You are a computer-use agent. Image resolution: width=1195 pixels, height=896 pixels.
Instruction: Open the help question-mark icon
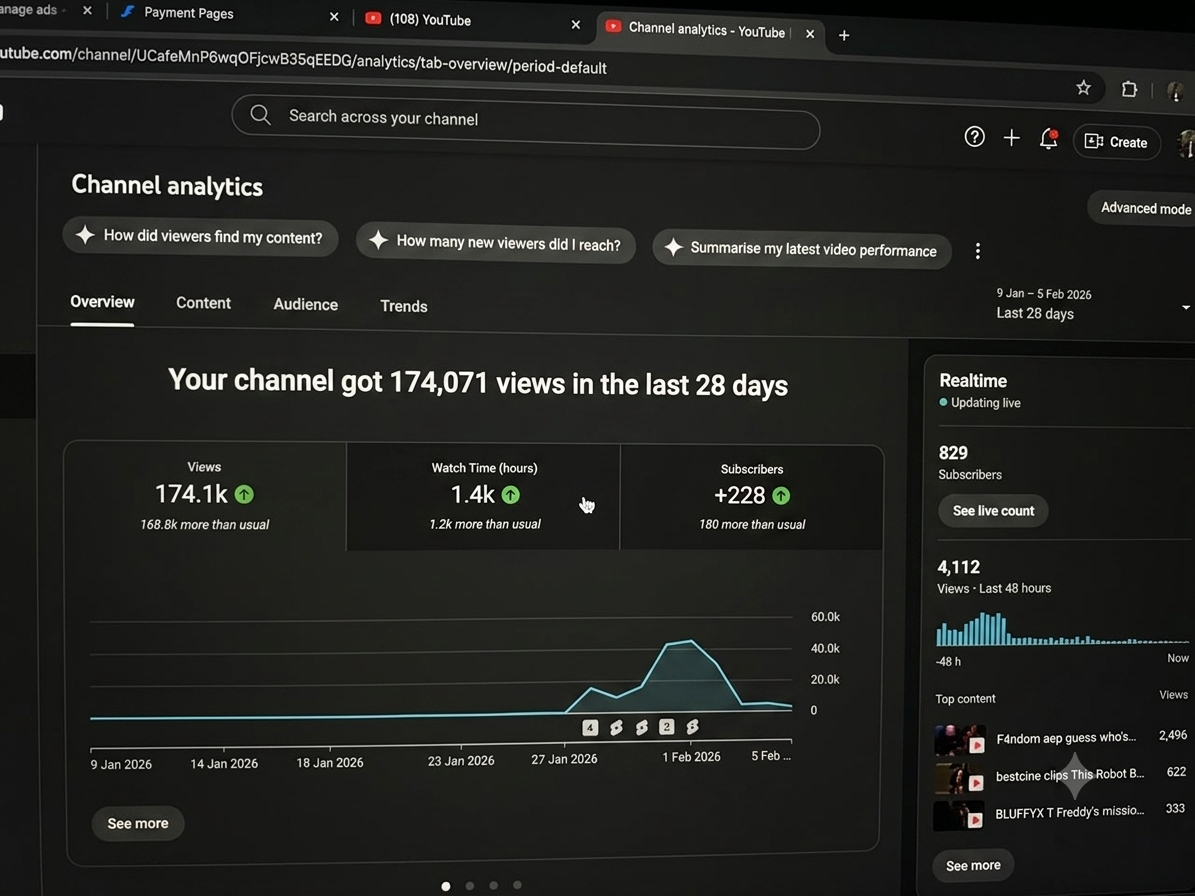(974, 137)
